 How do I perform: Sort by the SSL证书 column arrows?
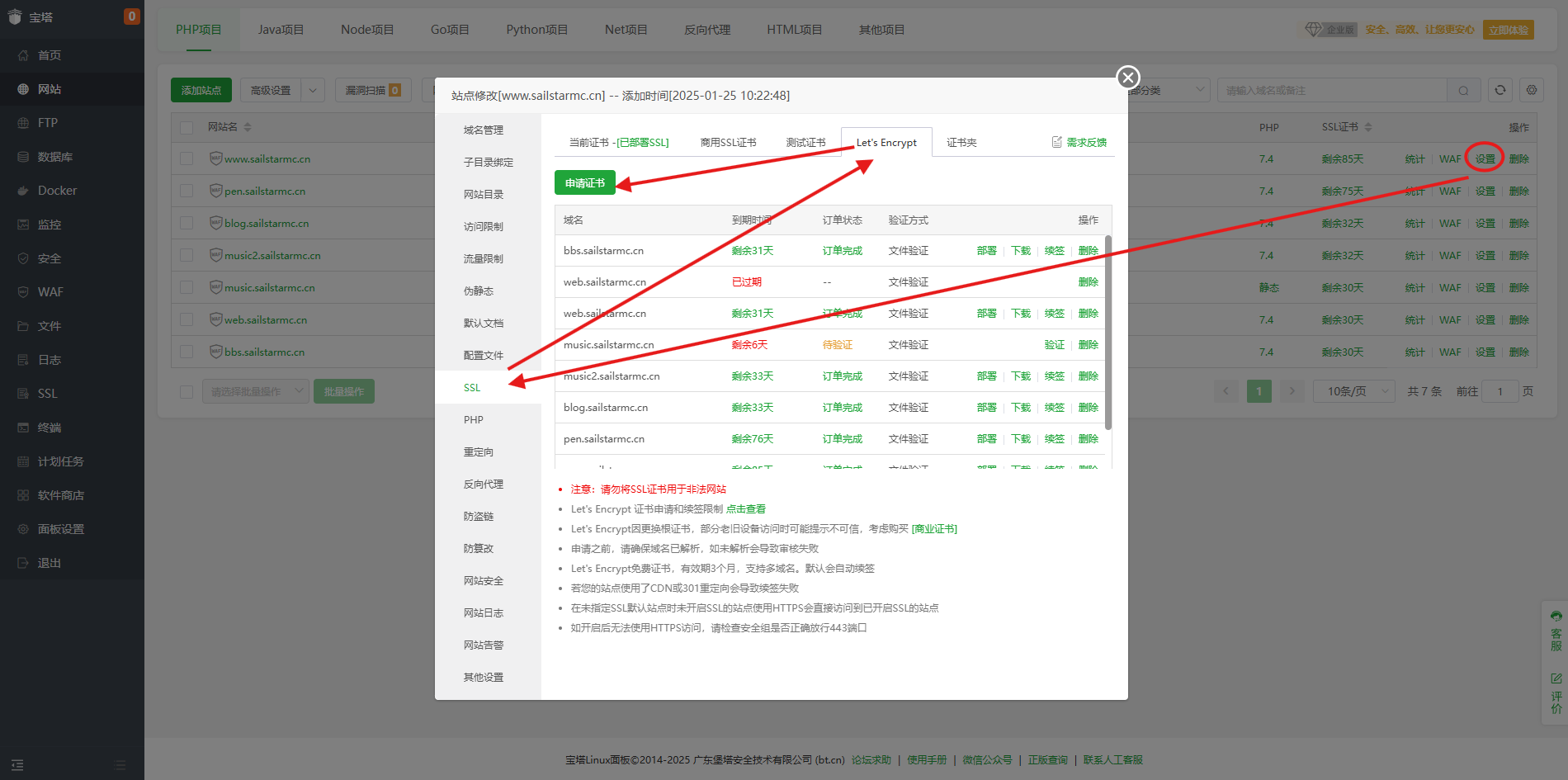tap(1368, 127)
